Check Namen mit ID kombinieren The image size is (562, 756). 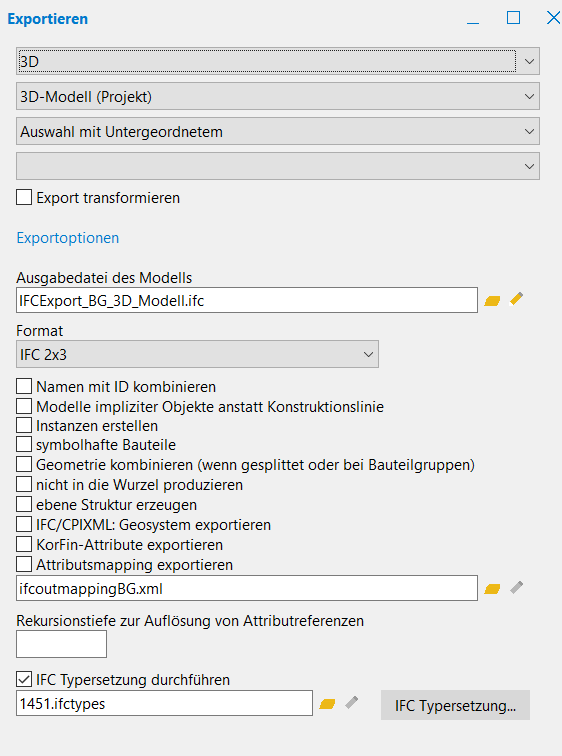[24, 386]
